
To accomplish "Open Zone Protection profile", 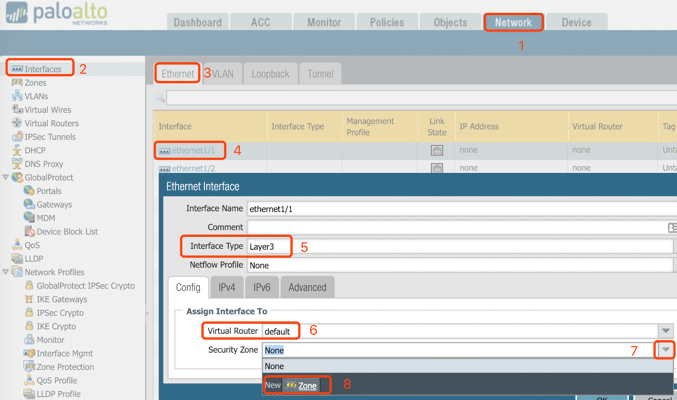I will coord(64,367).
